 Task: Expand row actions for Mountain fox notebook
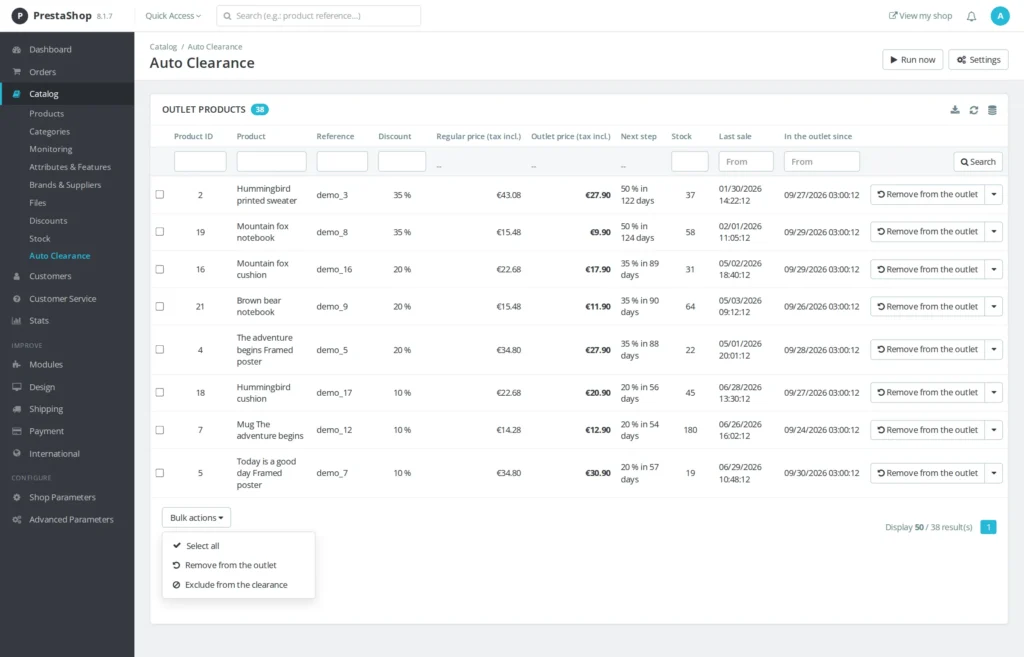[x=993, y=232]
